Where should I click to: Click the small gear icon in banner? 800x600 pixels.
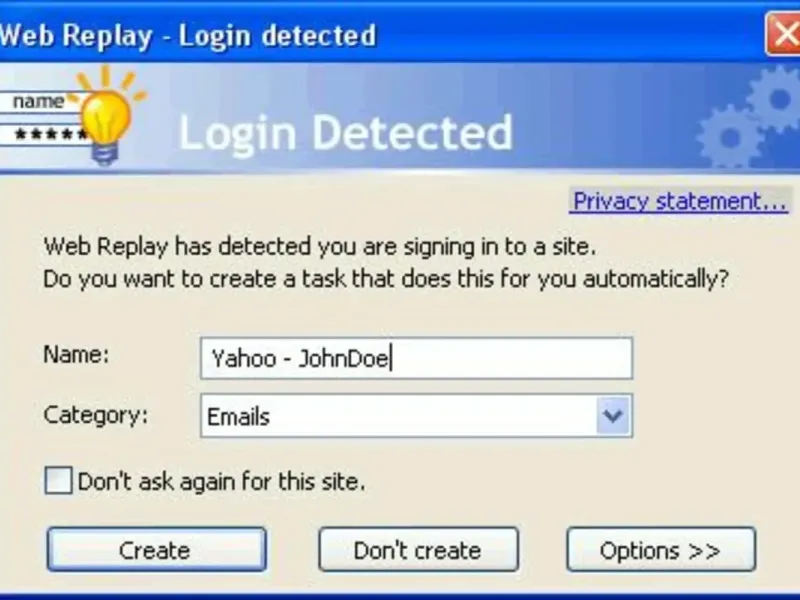click(730, 137)
